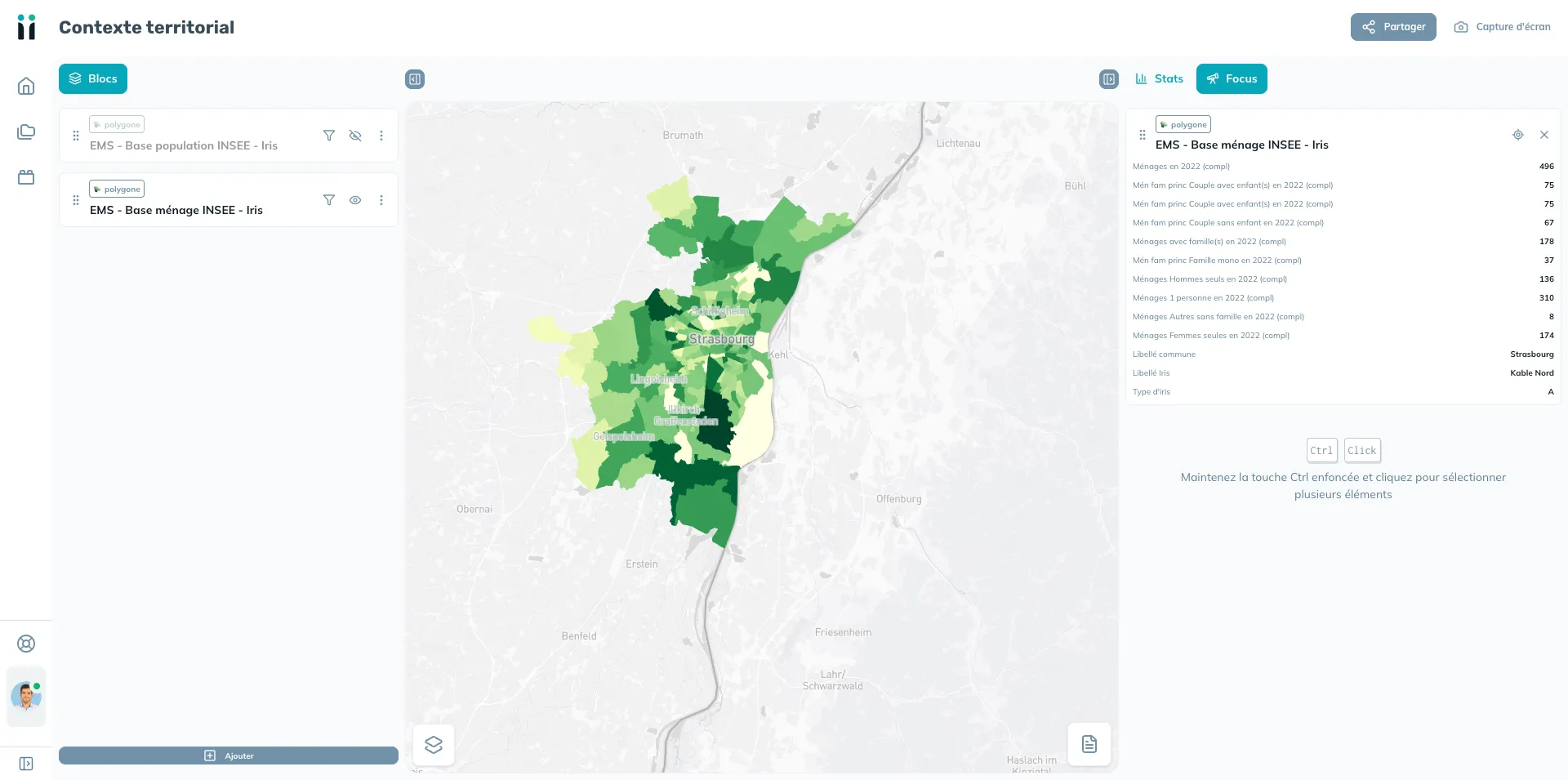Expand the left navigation sidebar
The image size is (1568, 780).
click(x=26, y=764)
